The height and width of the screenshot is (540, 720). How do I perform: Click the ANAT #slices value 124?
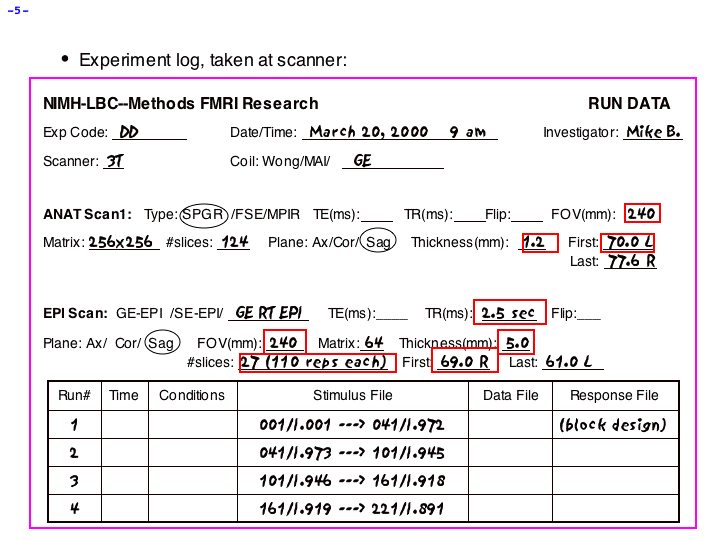pyautogui.click(x=234, y=242)
